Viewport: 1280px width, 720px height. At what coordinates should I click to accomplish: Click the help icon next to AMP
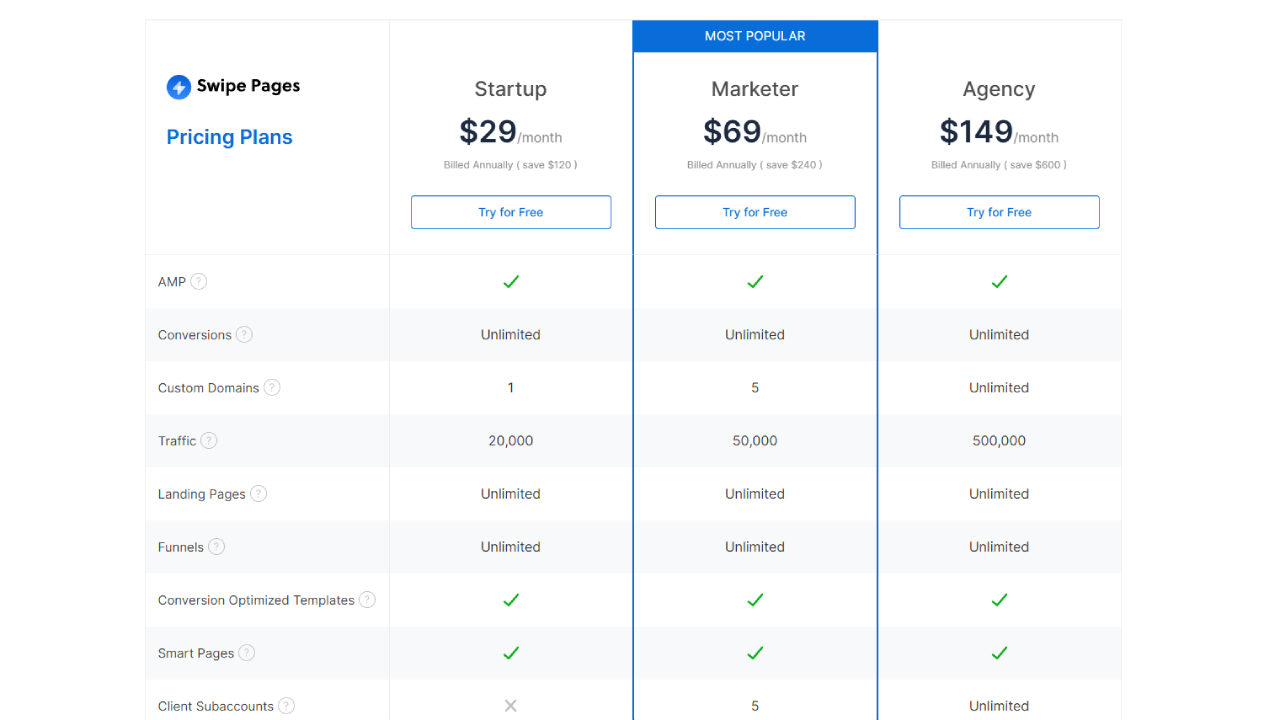(199, 281)
